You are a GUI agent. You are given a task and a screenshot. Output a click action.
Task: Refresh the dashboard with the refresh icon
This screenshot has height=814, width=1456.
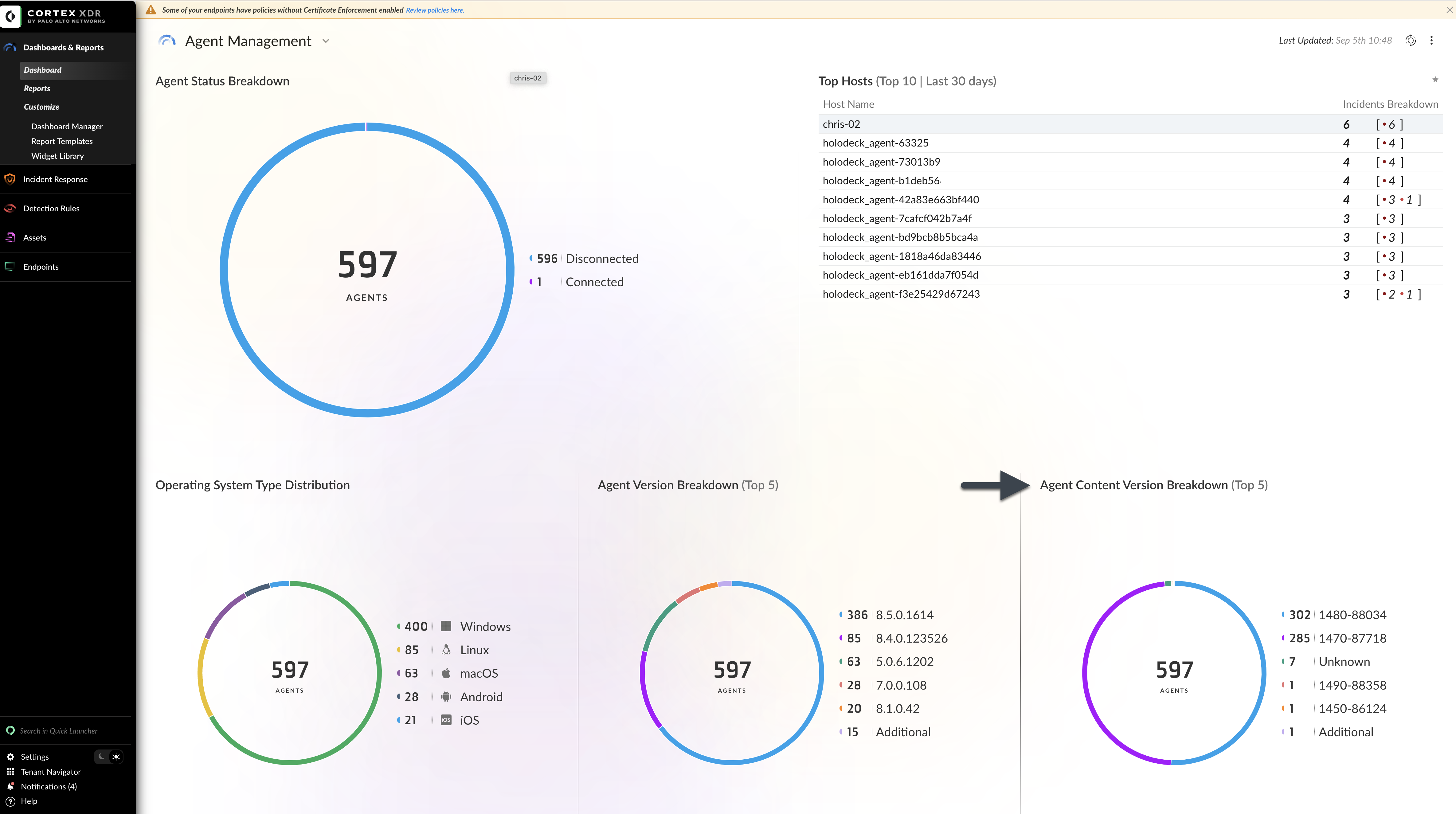(x=1411, y=41)
